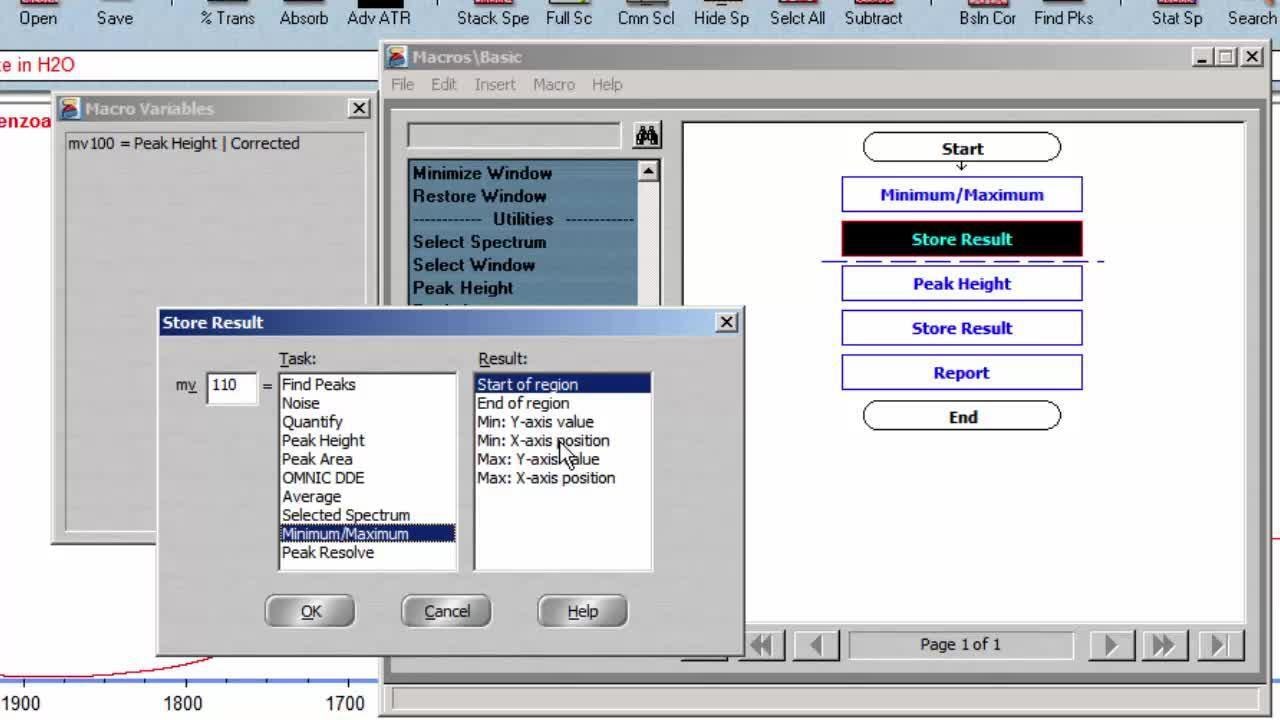1280x720 pixels.
Task: Go to next page arrow
Action: pyautogui.click(x=1111, y=645)
